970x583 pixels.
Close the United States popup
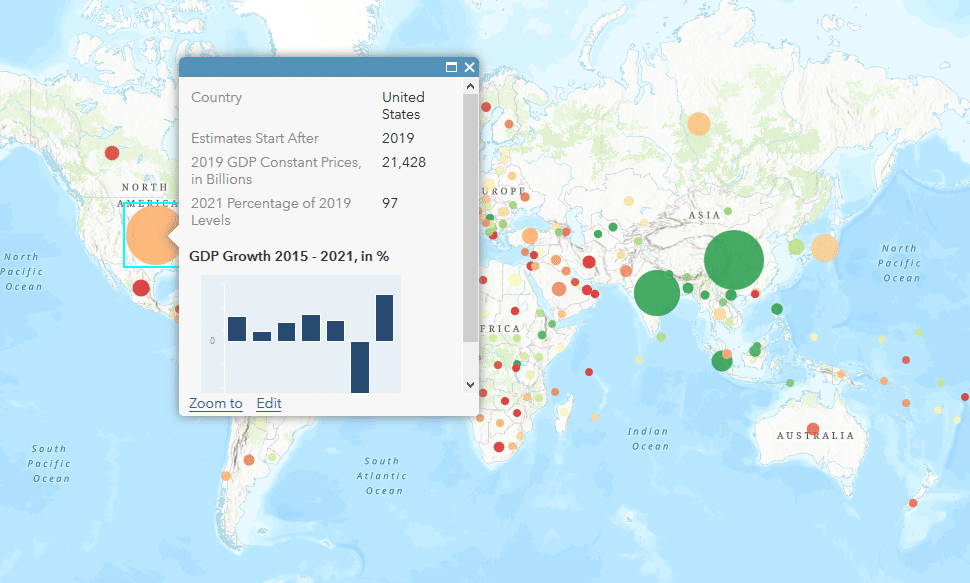coord(470,67)
